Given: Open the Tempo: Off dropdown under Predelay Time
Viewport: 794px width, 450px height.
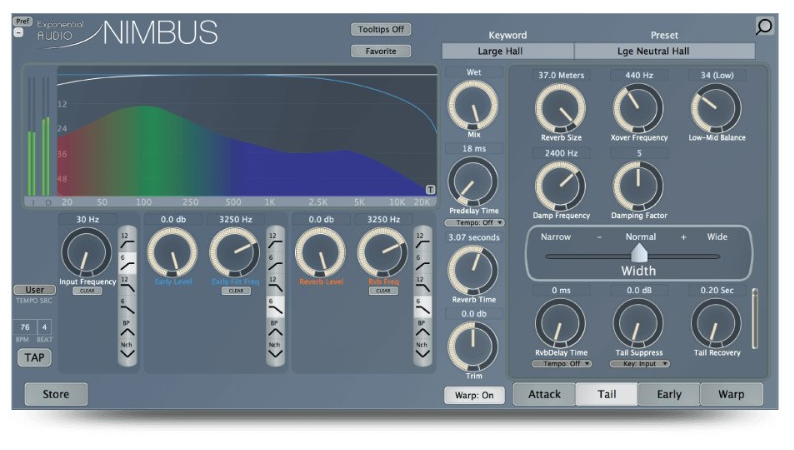Looking at the screenshot, I should pos(474,223).
